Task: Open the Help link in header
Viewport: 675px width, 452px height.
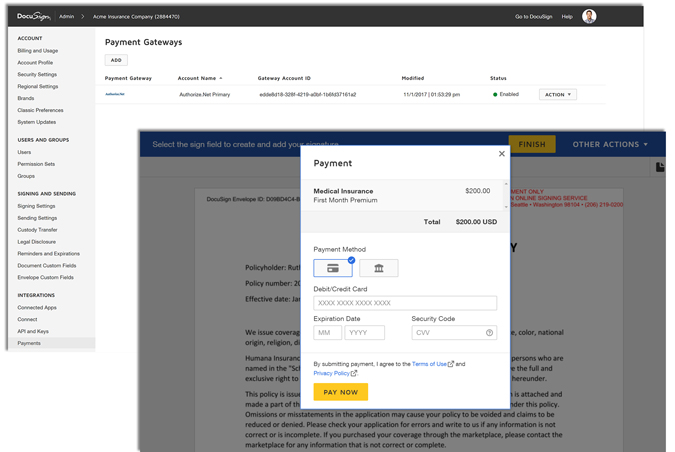Action: pyautogui.click(x=567, y=16)
